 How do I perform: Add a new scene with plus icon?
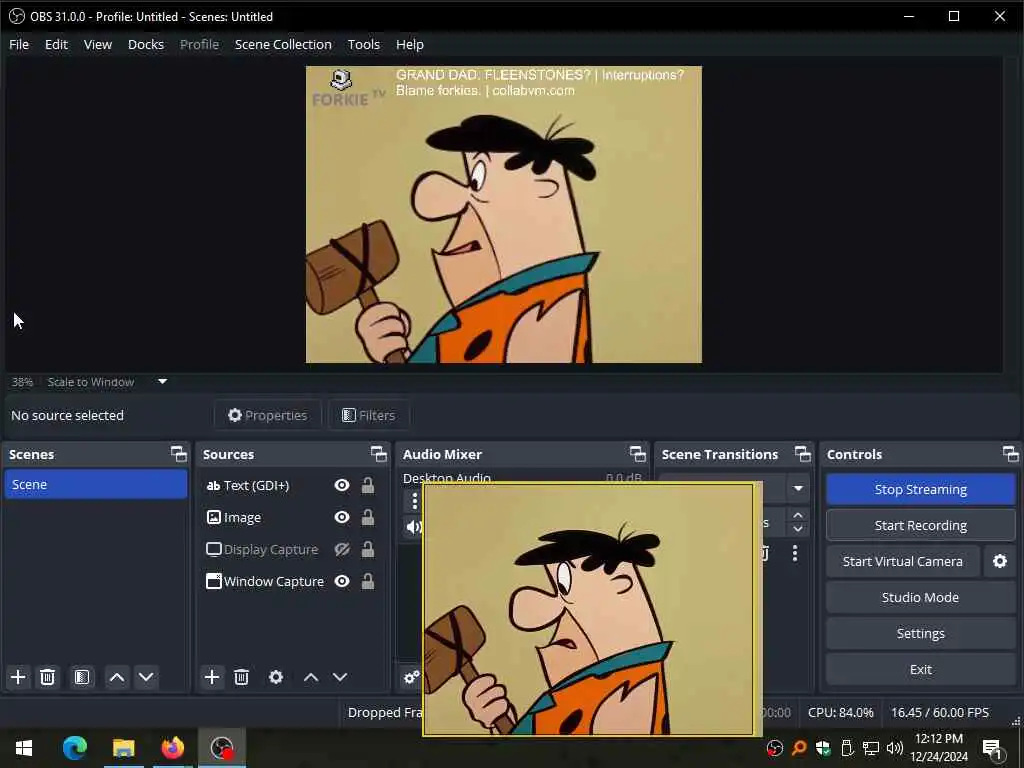18,677
